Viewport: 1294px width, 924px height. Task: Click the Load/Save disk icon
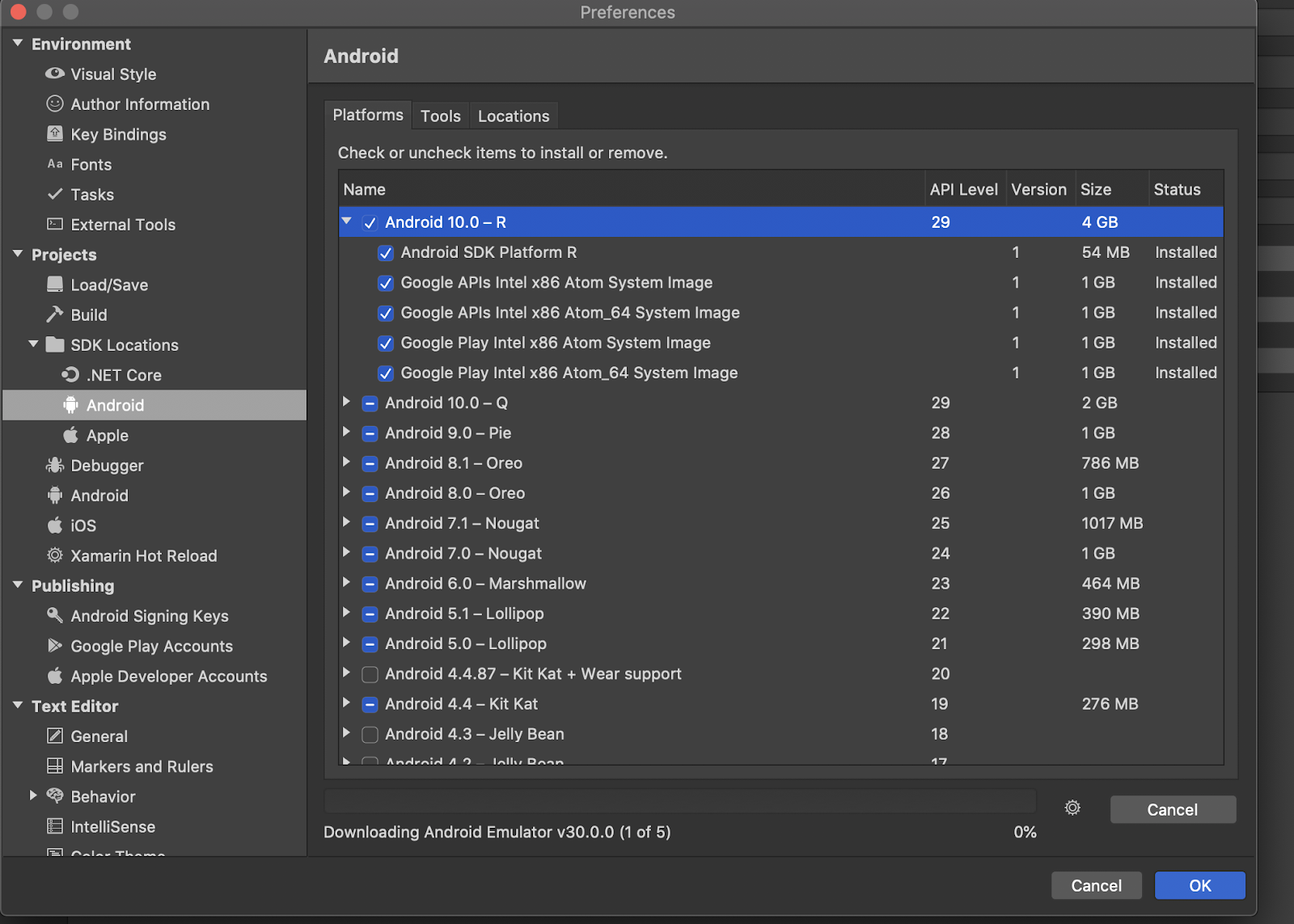point(55,285)
